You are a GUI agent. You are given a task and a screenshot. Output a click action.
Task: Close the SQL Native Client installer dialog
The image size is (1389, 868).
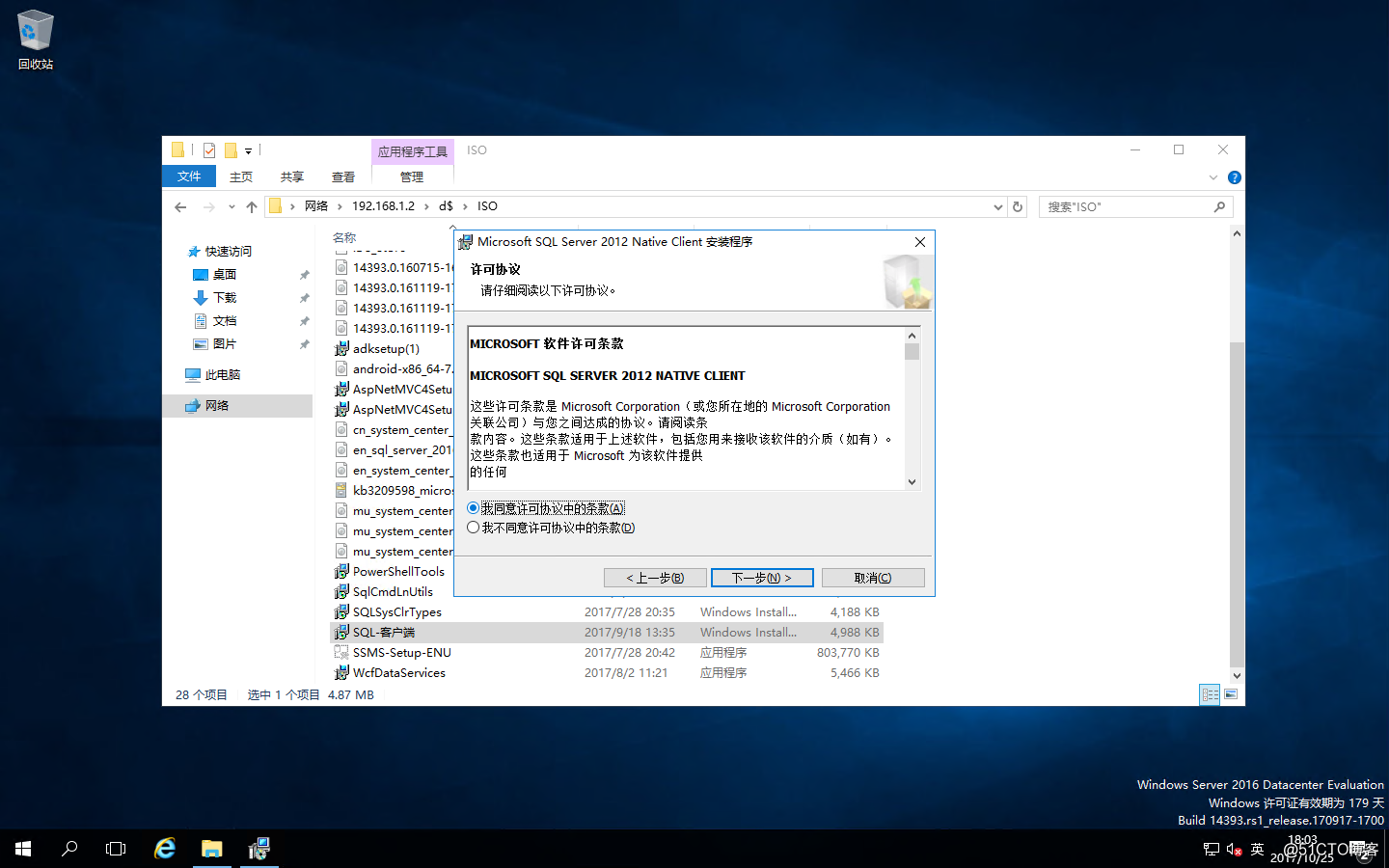coord(920,242)
